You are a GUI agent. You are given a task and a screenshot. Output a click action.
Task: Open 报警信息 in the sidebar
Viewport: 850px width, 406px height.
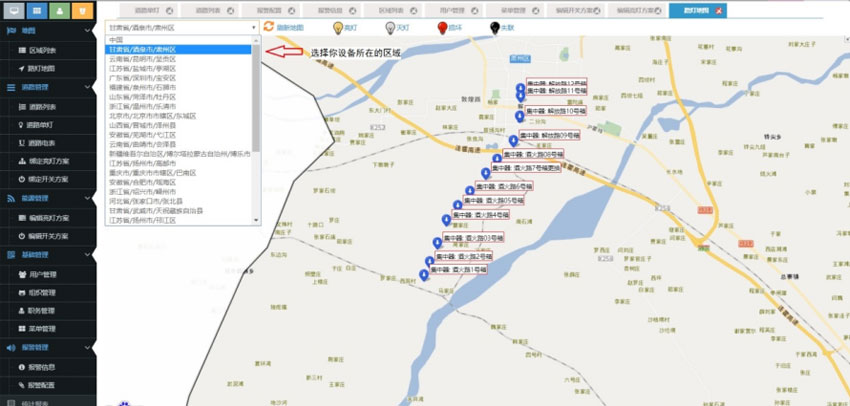(x=42, y=366)
